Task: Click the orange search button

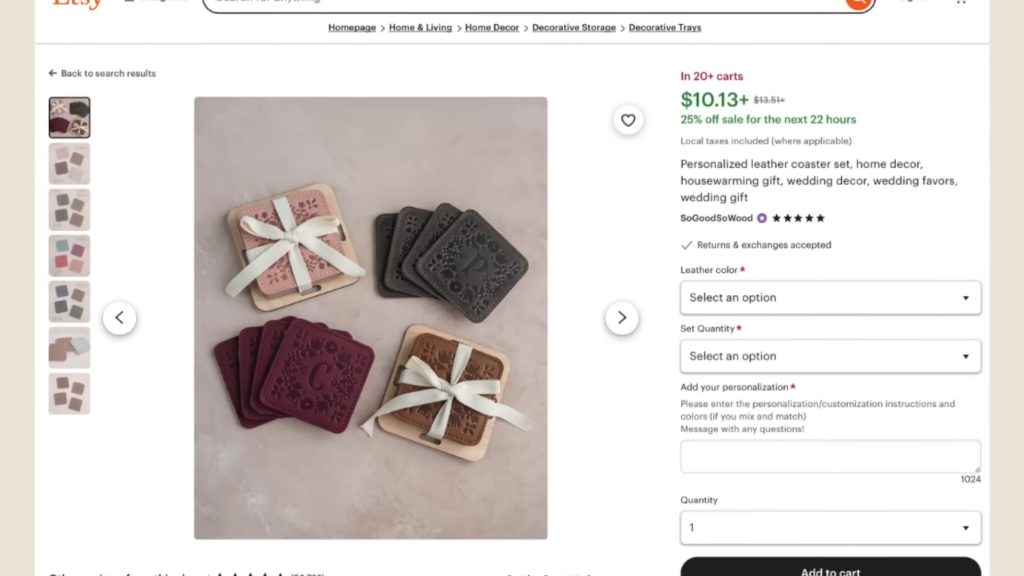Action: (x=857, y=3)
